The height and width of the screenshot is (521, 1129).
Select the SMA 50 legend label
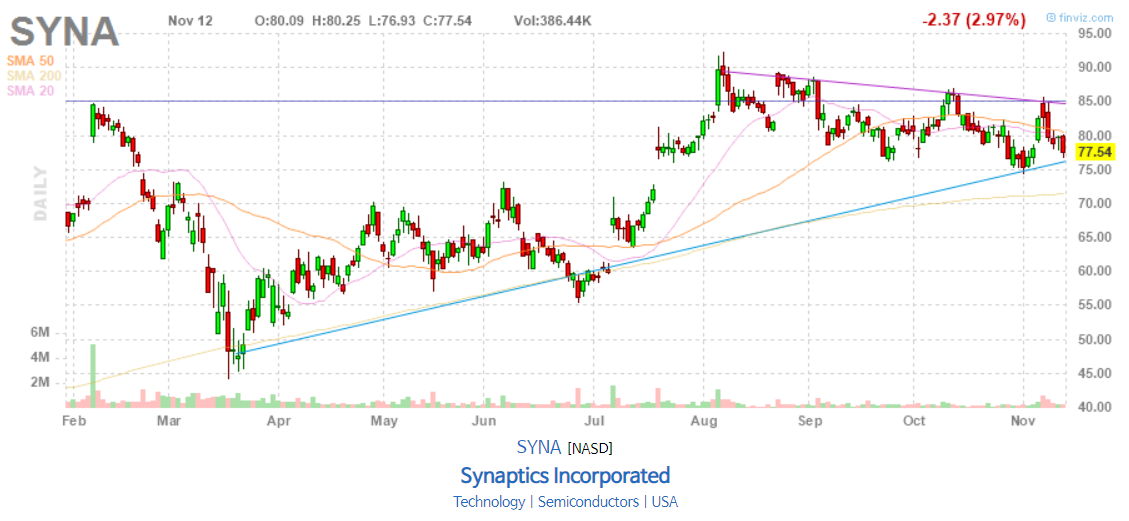coord(32,60)
